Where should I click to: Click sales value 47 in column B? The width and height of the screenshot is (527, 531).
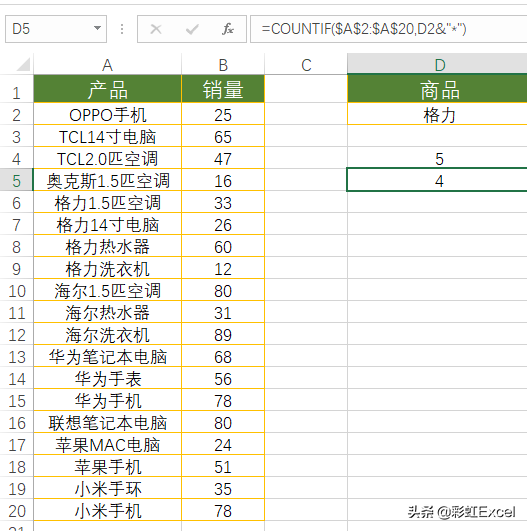pyautogui.click(x=223, y=158)
